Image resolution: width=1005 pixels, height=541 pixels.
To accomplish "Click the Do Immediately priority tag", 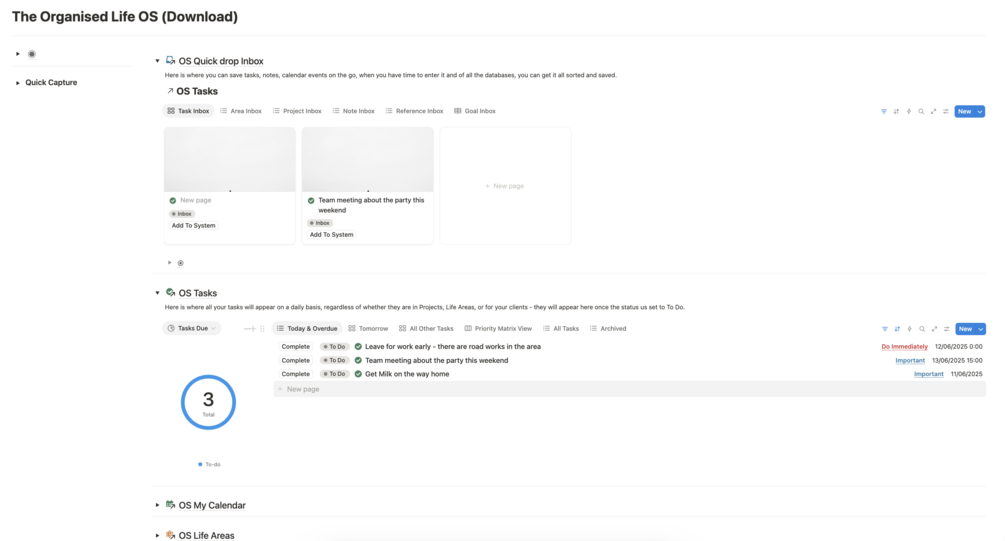I will 904,347.
